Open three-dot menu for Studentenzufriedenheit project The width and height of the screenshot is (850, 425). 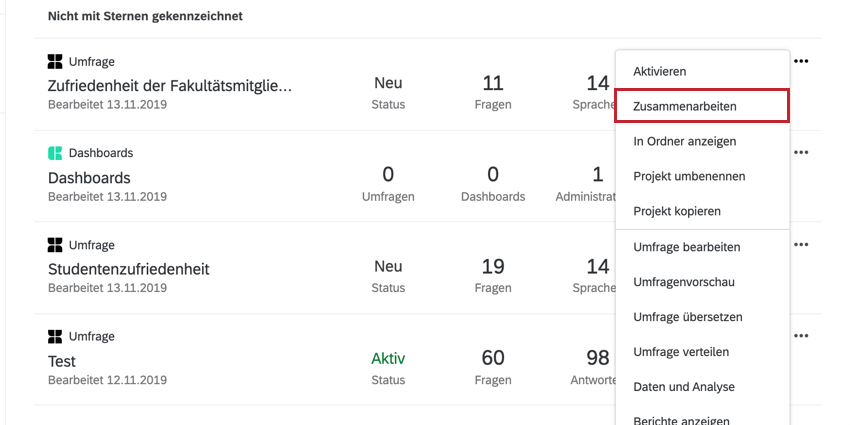coord(801,244)
